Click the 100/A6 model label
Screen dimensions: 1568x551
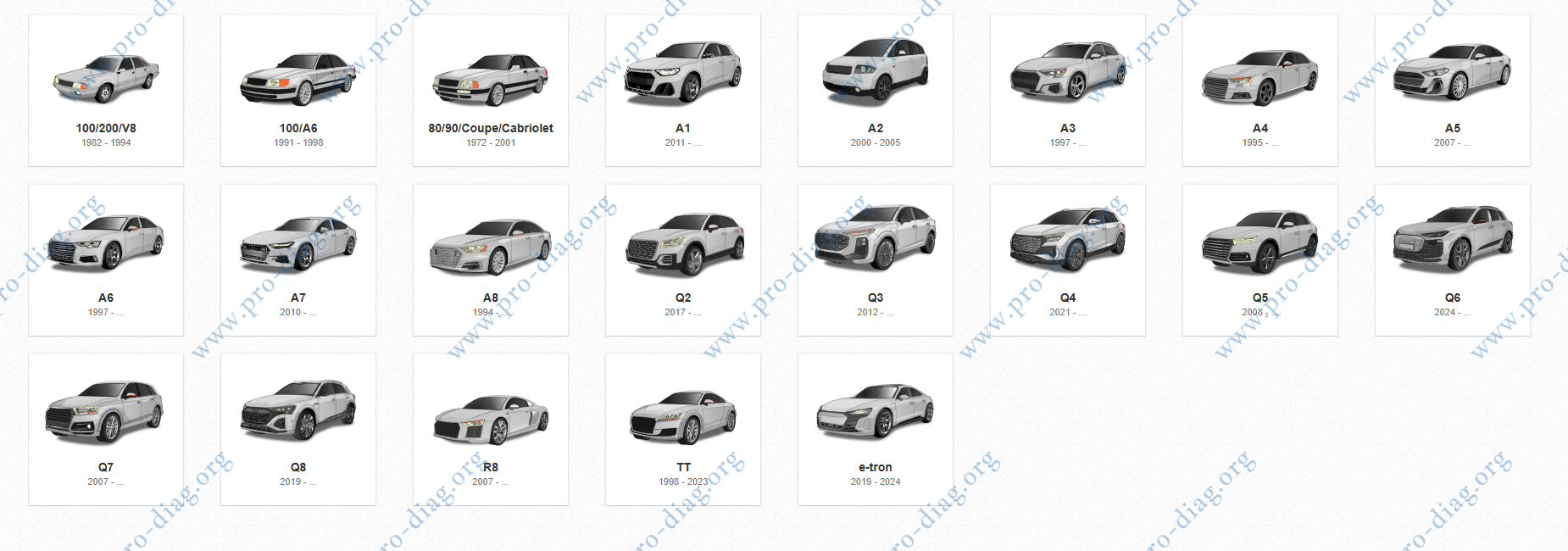tap(298, 128)
